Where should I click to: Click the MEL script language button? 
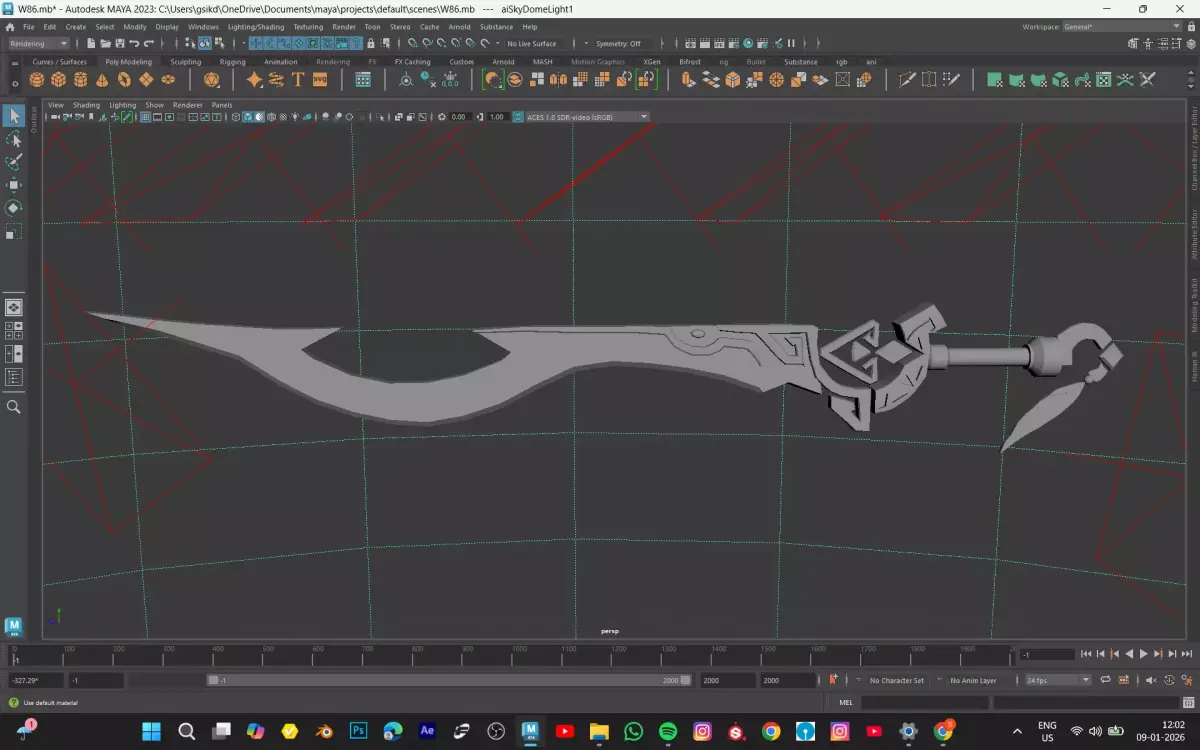click(x=846, y=703)
